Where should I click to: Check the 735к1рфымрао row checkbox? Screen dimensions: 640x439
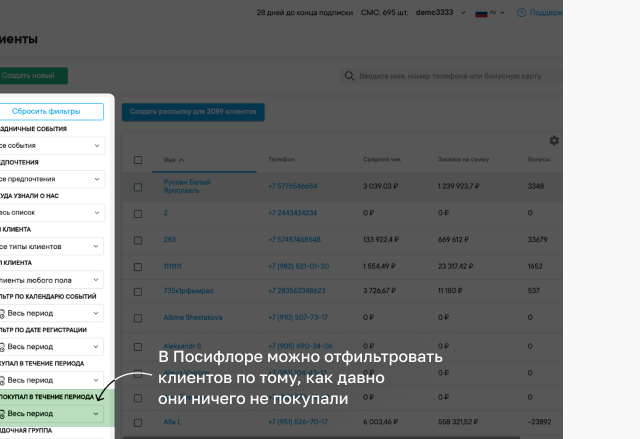pos(138,292)
